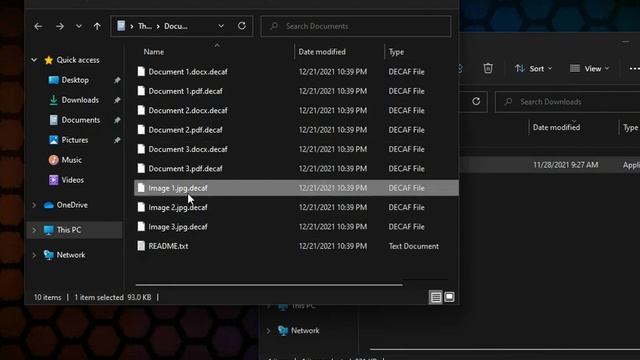Viewport: 640px width, 360px height.
Task: Click the Desktop folder icon in sidebar
Action: pyautogui.click(x=53, y=80)
